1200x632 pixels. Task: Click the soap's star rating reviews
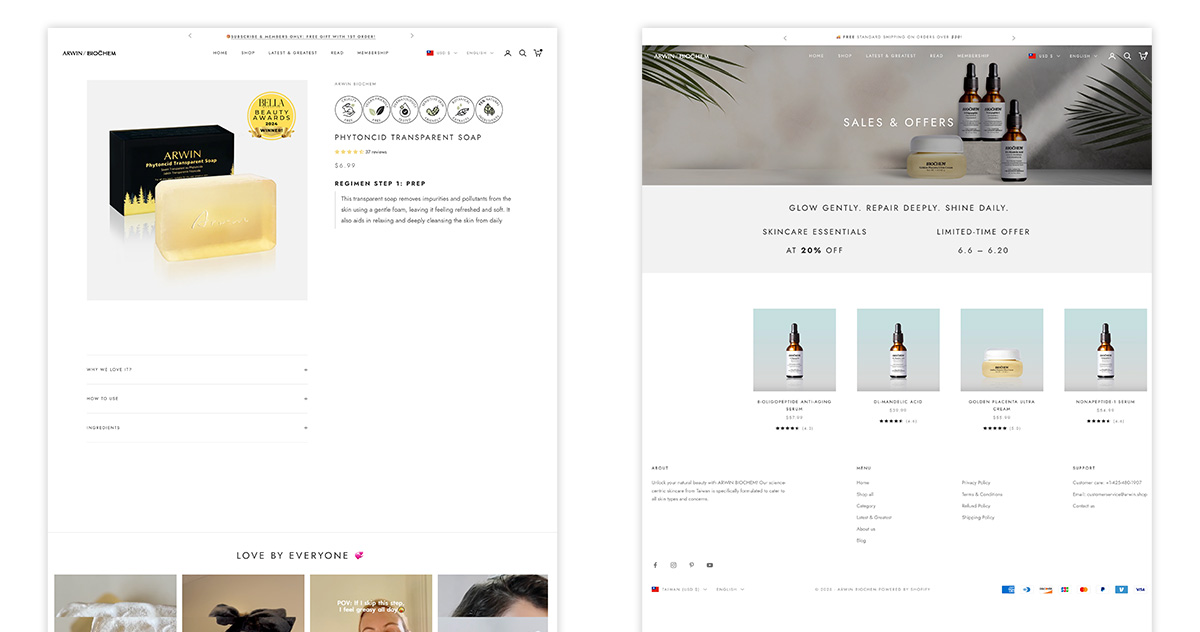click(361, 152)
